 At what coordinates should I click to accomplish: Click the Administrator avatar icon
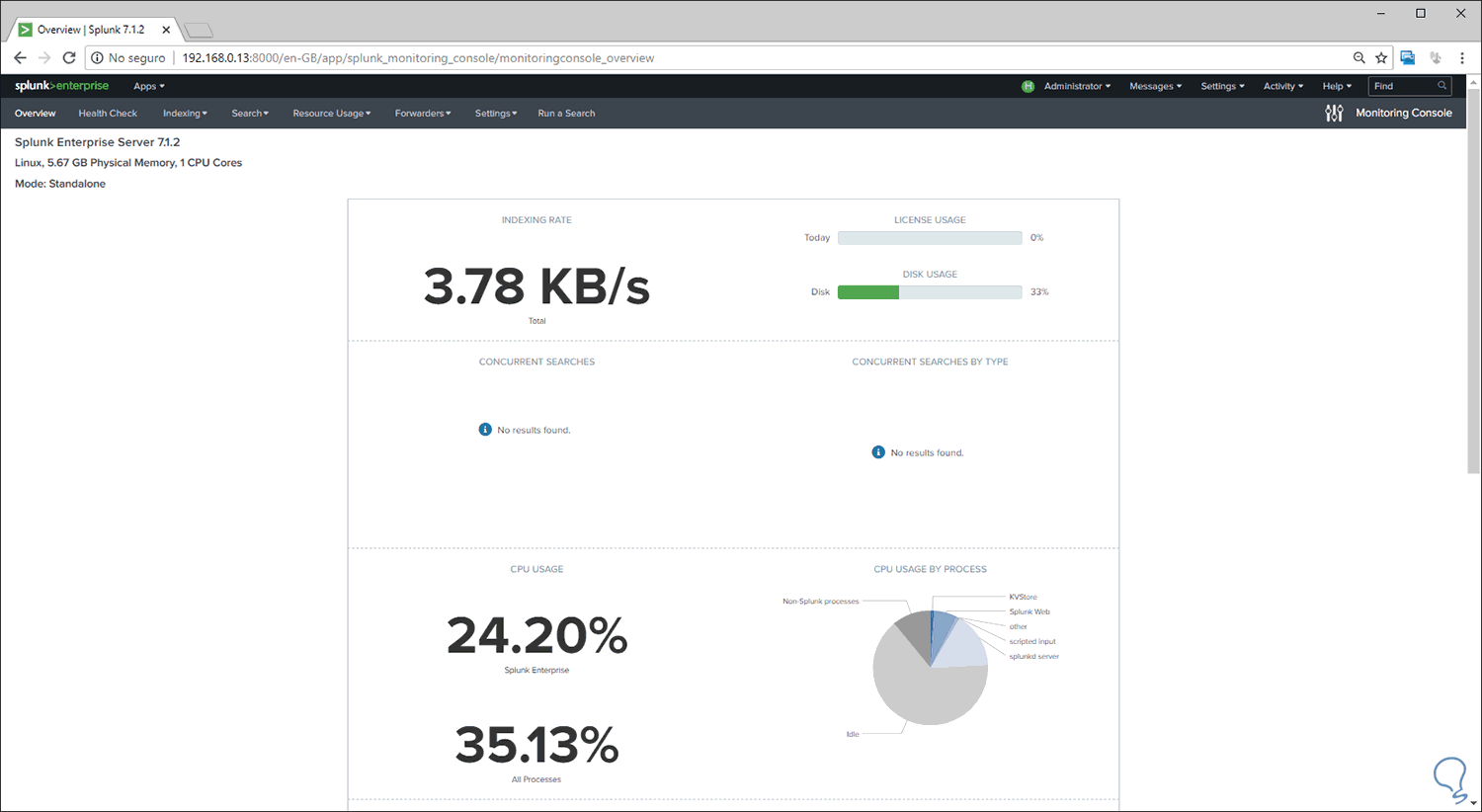tap(1028, 86)
